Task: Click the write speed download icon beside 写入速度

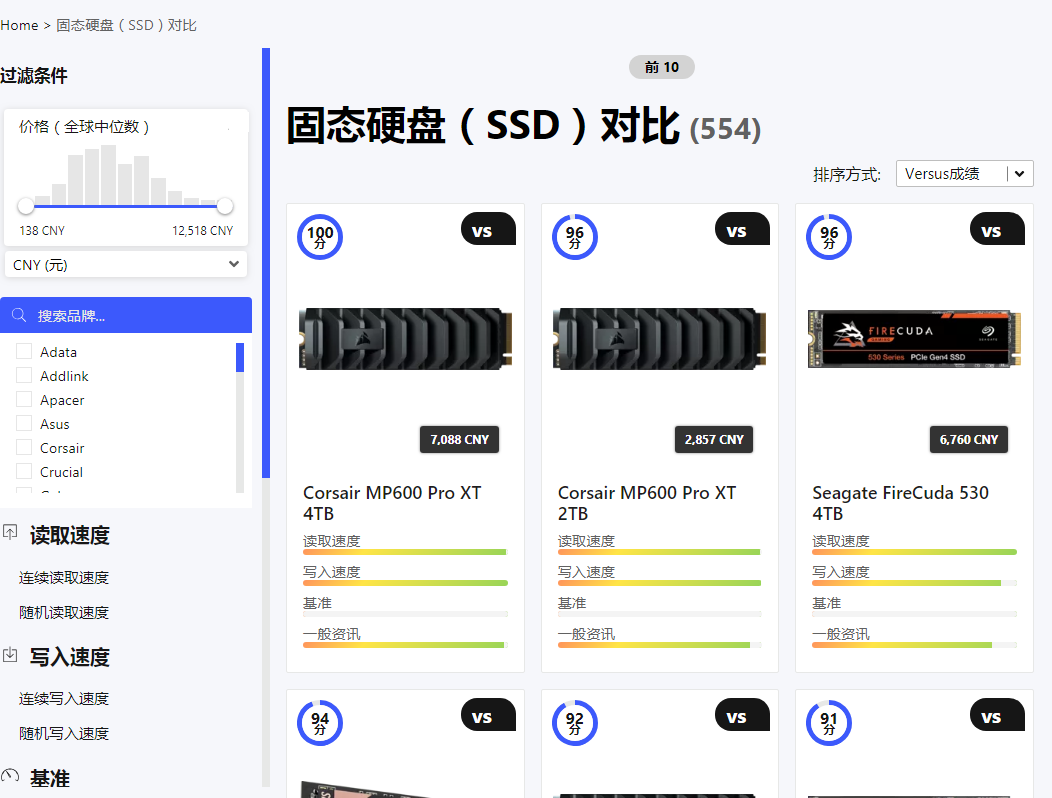Action: [x=10, y=654]
